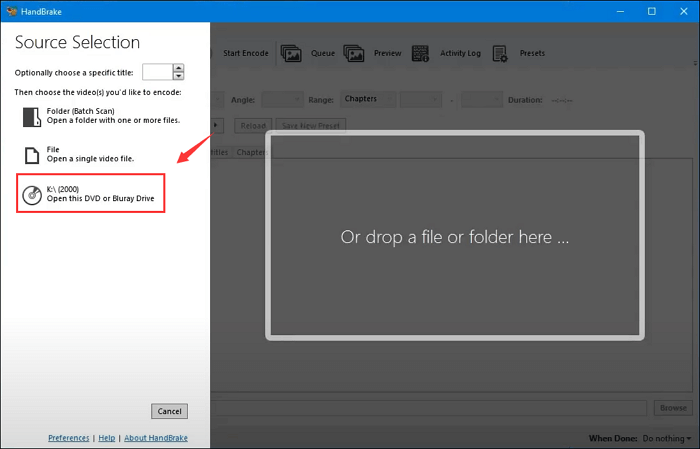Click the HandBrake app icon in title bar
Viewport: 700px width, 449px height.
pyautogui.click(x=11, y=8)
